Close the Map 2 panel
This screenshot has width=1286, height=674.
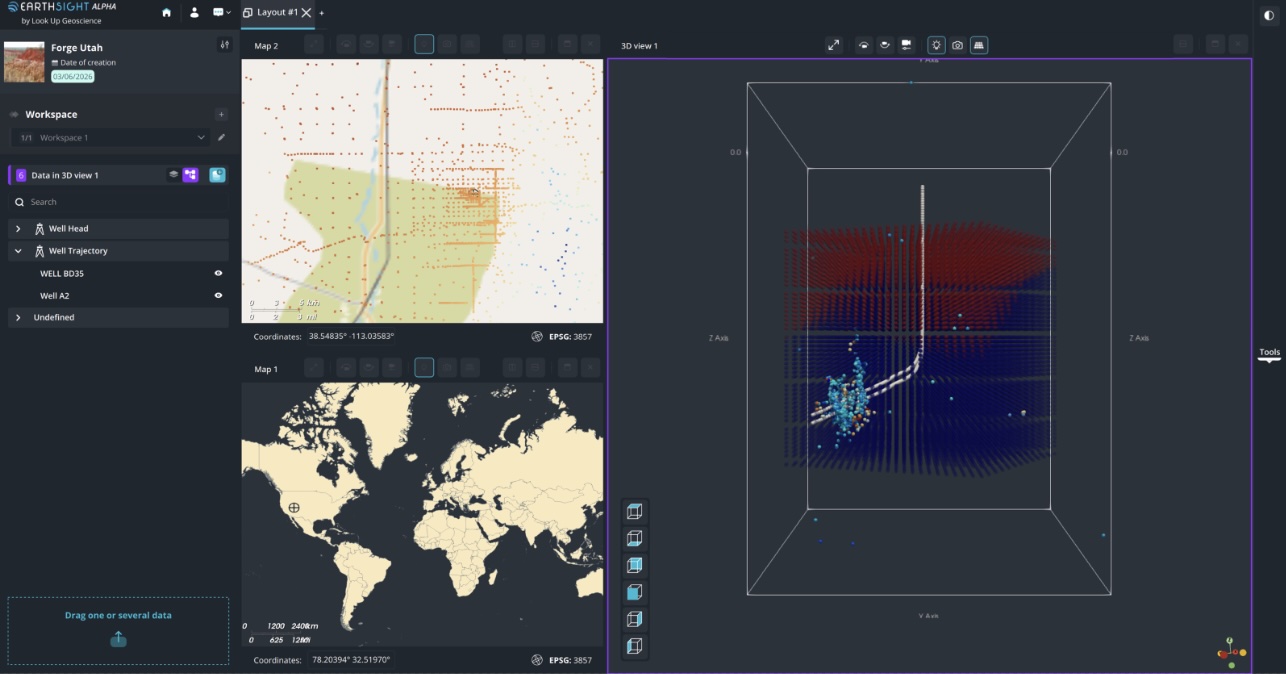tap(591, 45)
